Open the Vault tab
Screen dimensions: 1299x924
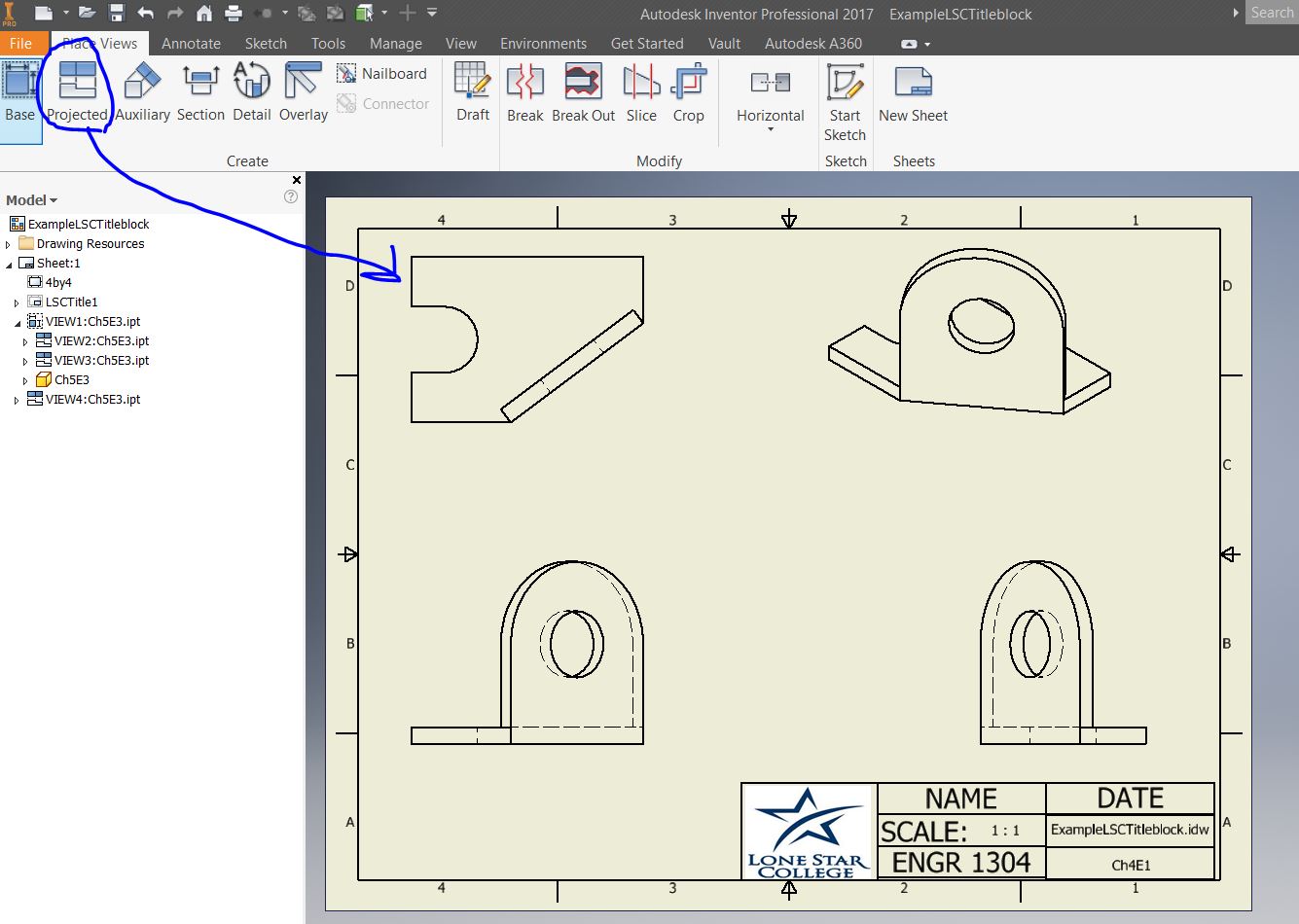click(724, 44)
